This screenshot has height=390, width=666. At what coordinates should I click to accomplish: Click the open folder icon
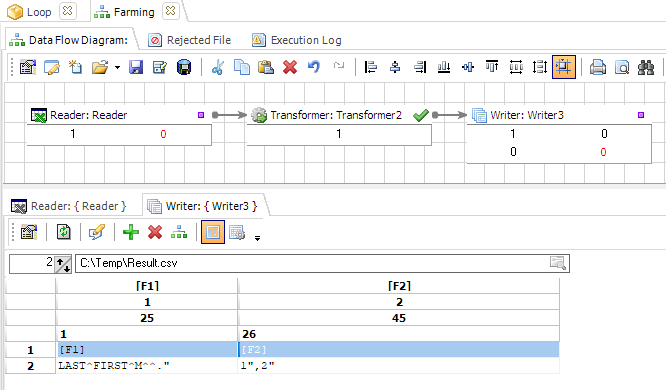[100, 67]
